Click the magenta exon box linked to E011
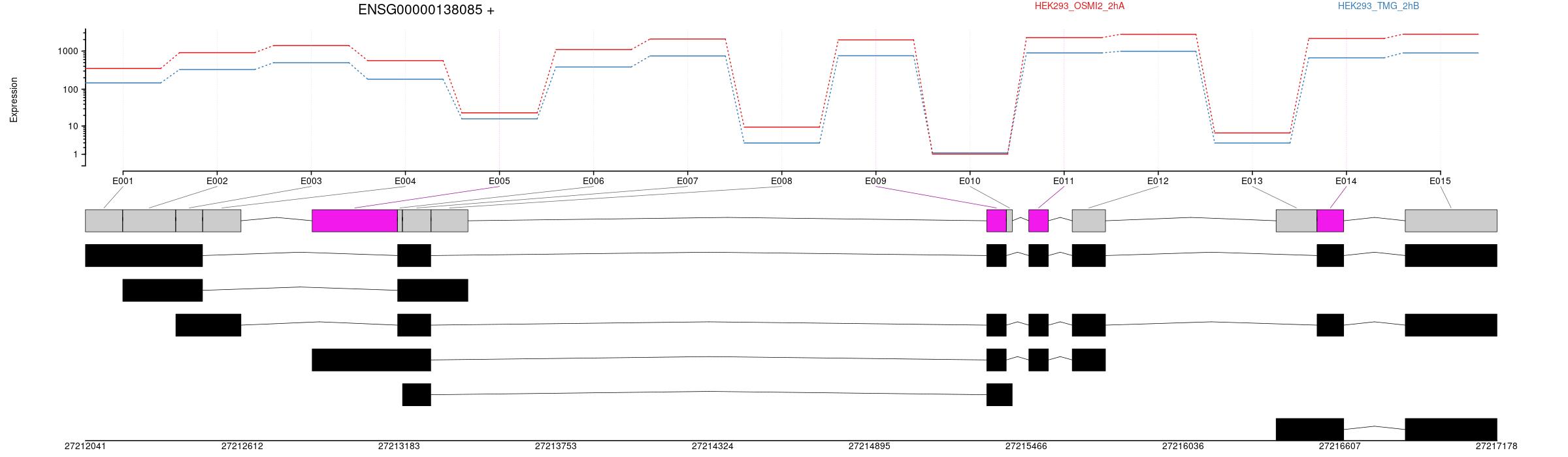 [1039, 221]
